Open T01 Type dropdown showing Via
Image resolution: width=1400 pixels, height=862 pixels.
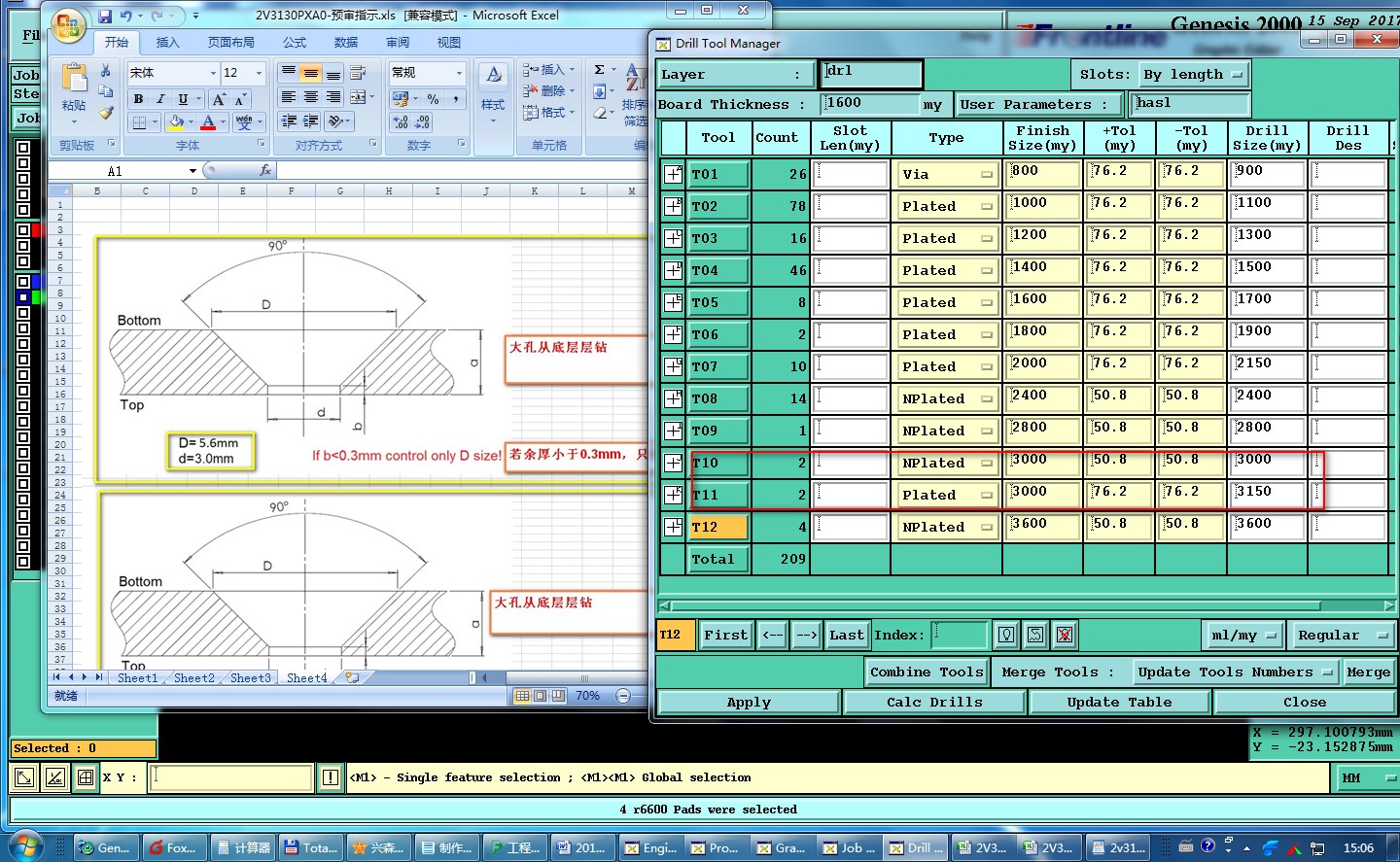947,175
